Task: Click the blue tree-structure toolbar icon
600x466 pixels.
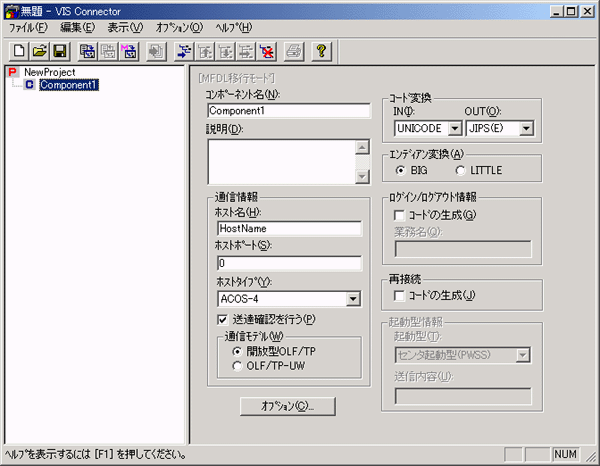Action: (184, 49)
